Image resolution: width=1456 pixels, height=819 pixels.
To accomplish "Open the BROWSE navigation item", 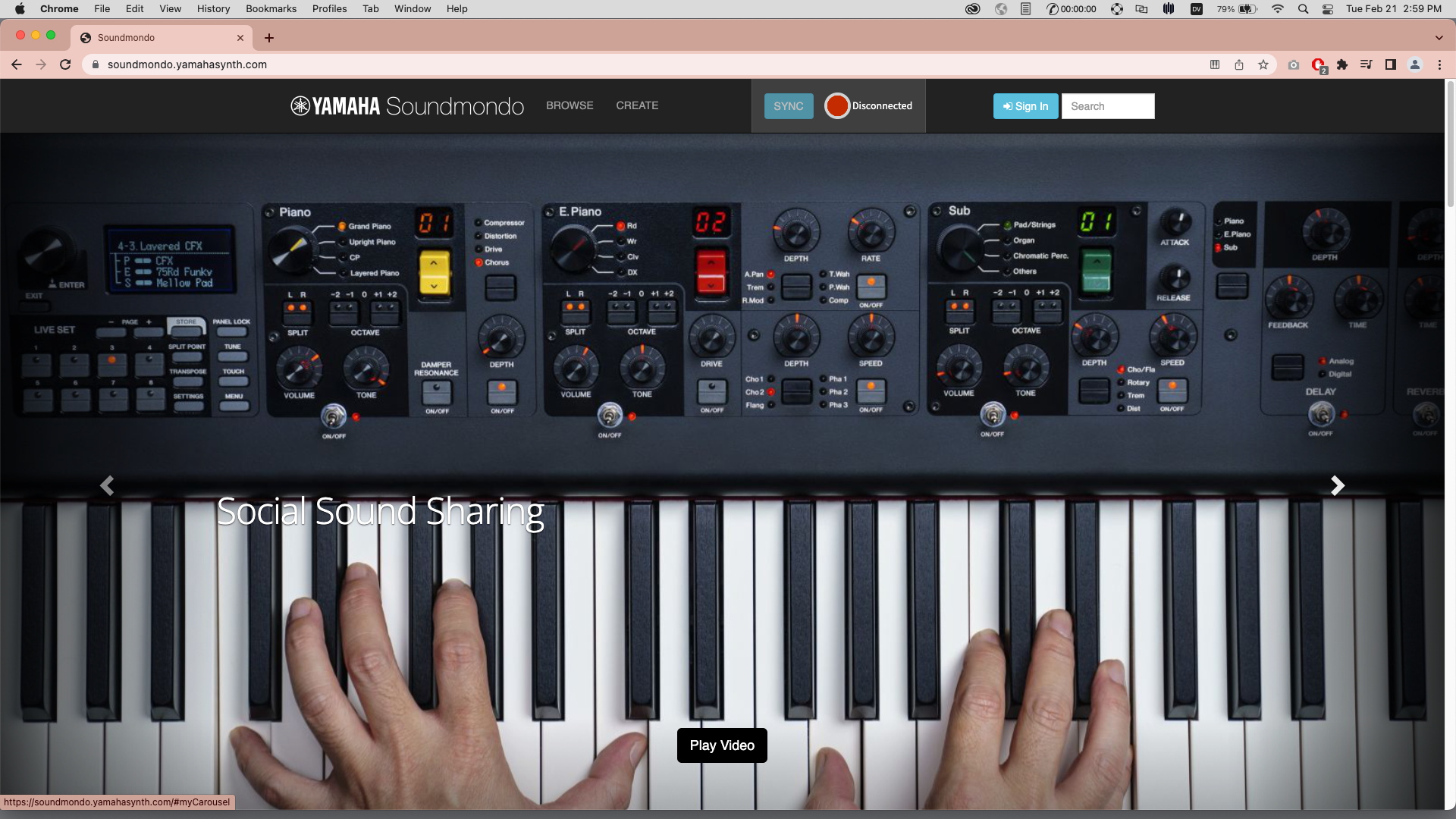I will coord(570,105).
